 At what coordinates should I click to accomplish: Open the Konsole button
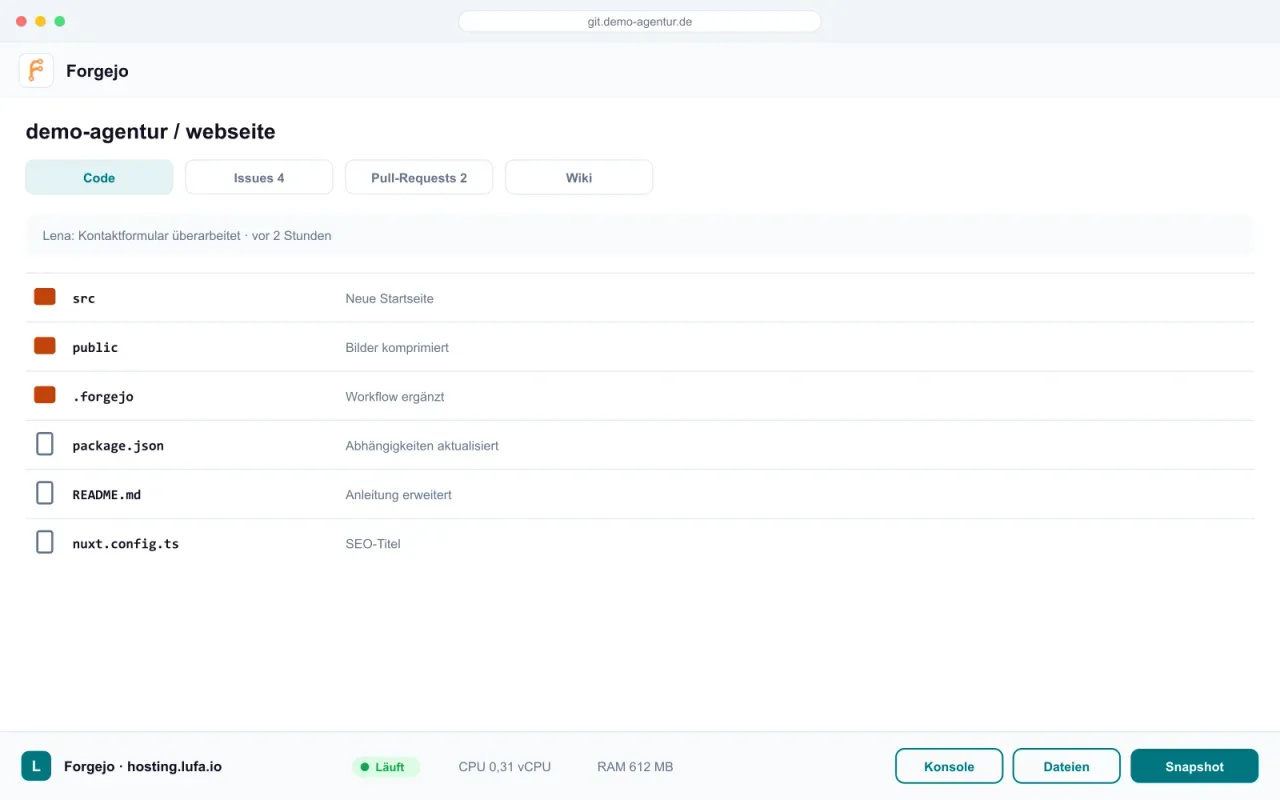(x=949, y=766)
